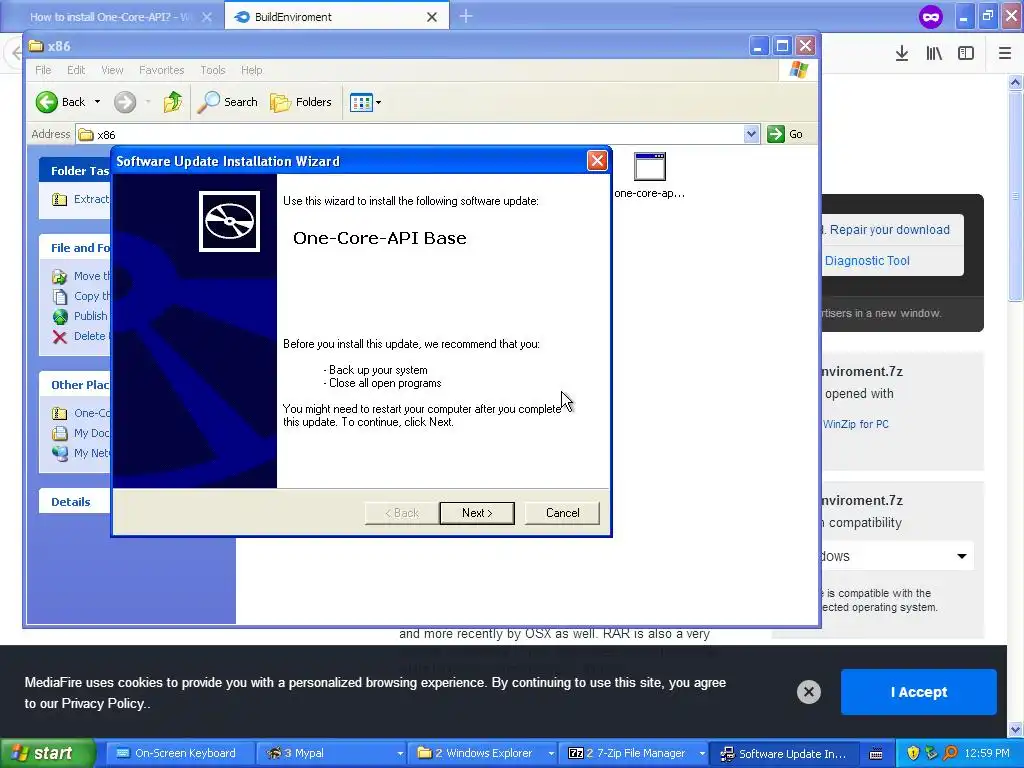Accept MediaFire cookies with I Accept

pos(919,692)
